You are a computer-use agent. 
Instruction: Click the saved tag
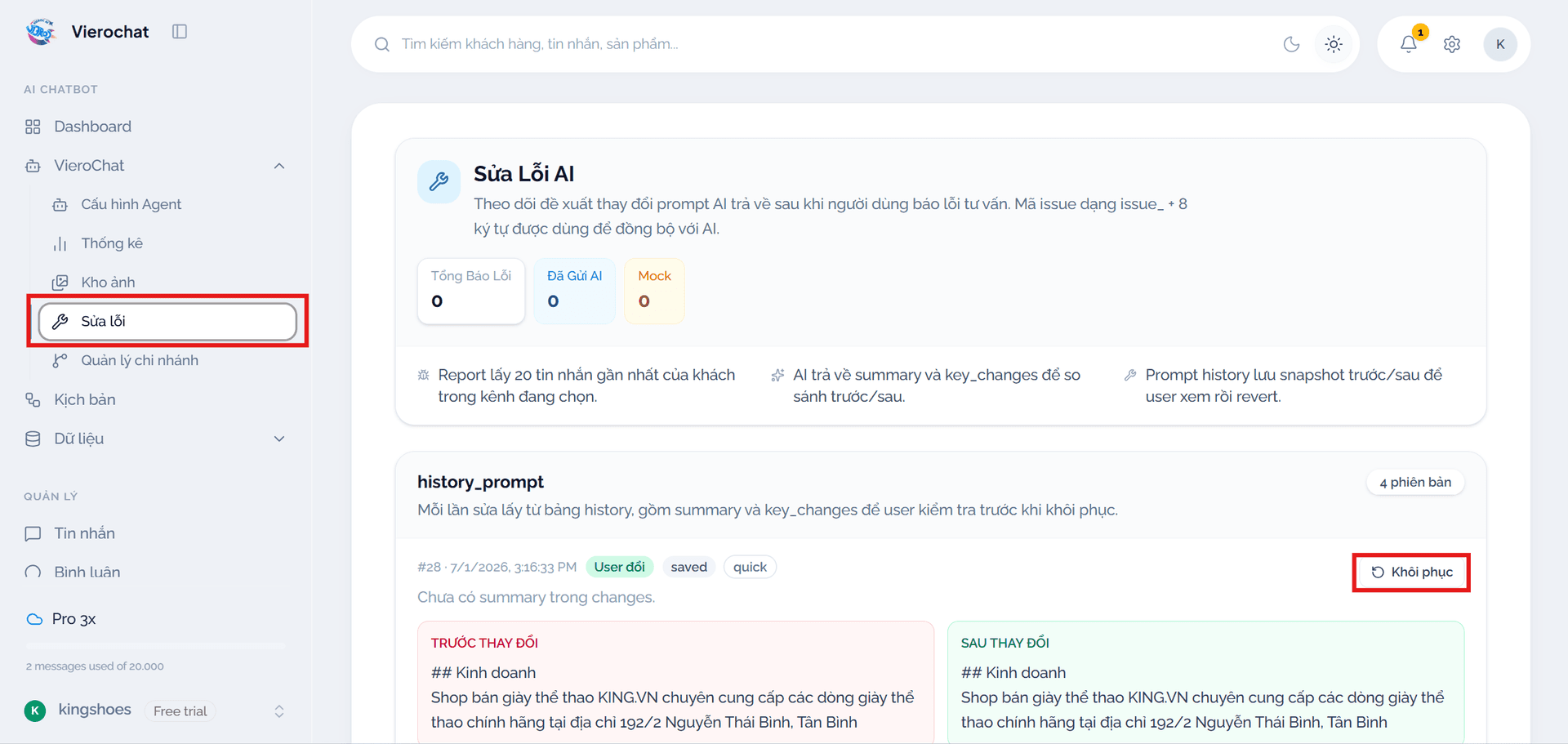688,567
